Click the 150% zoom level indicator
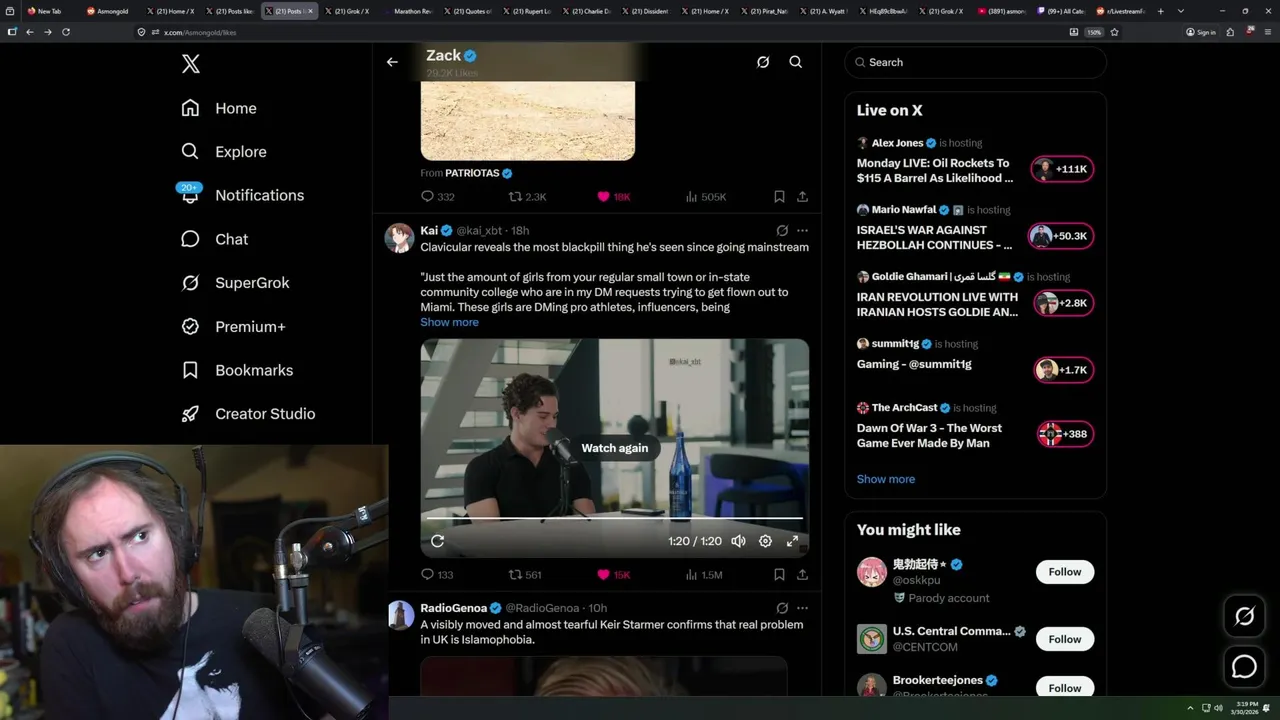 click(x=1094, y=32)
